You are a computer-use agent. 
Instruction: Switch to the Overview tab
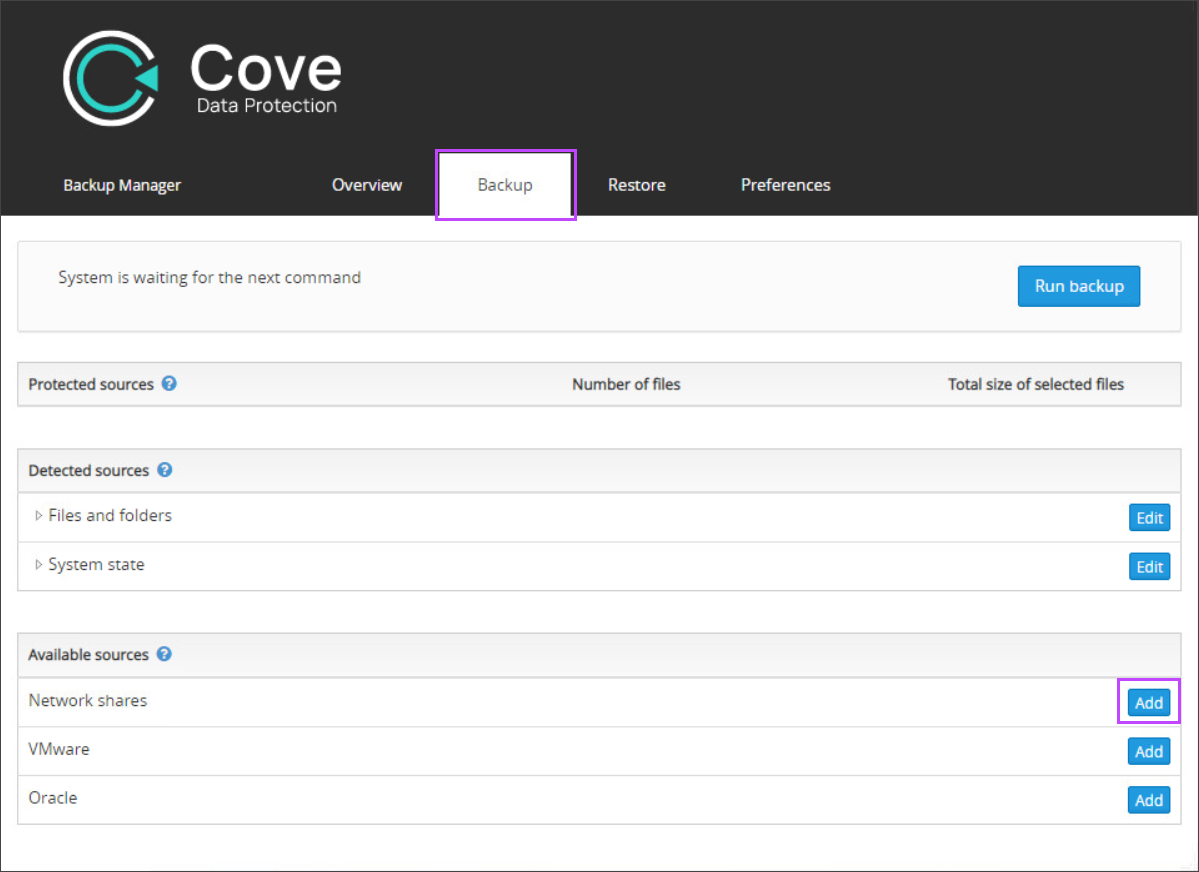click(367, 185)
